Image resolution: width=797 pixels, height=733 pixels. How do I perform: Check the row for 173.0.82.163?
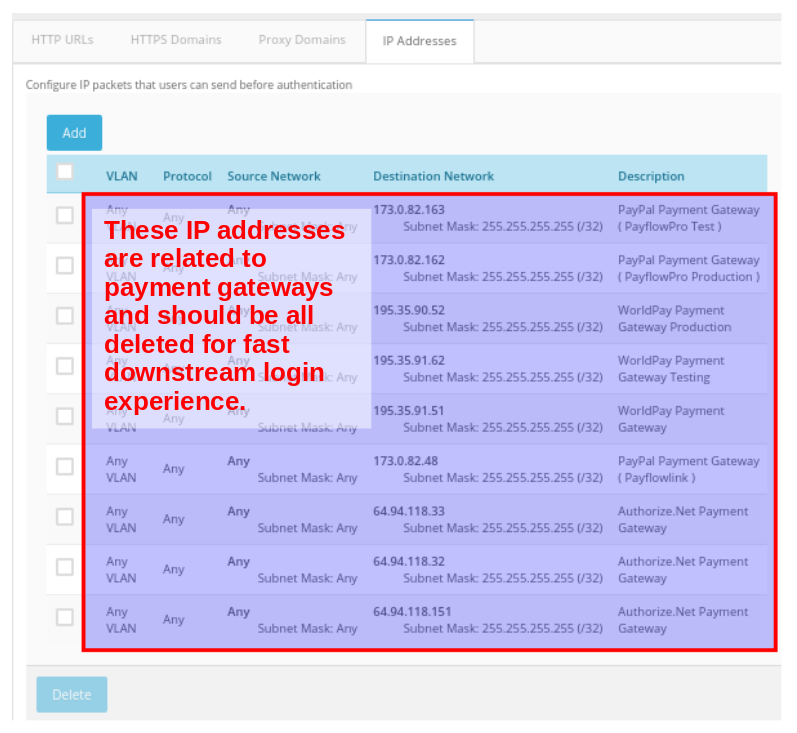click(x=65, y=215)
